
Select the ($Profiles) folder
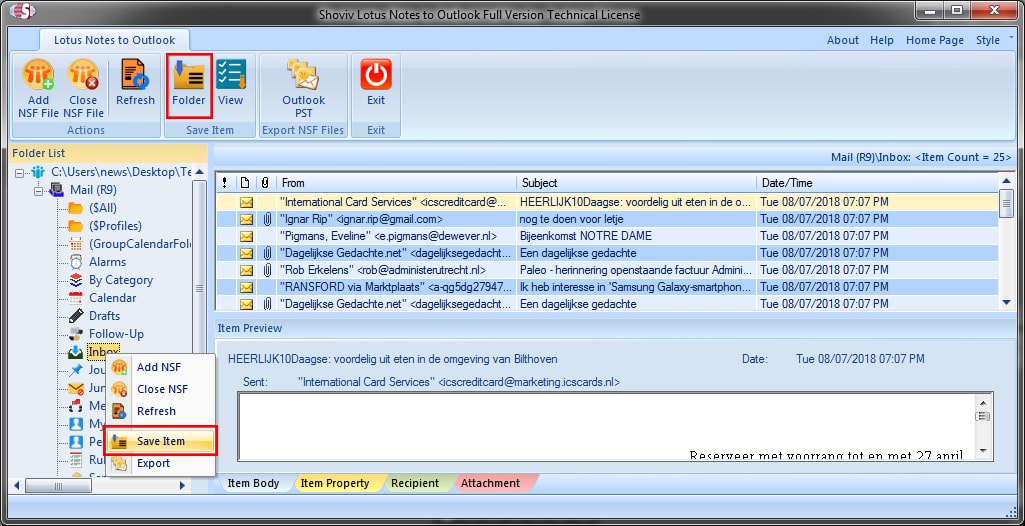tap(115, 226)
